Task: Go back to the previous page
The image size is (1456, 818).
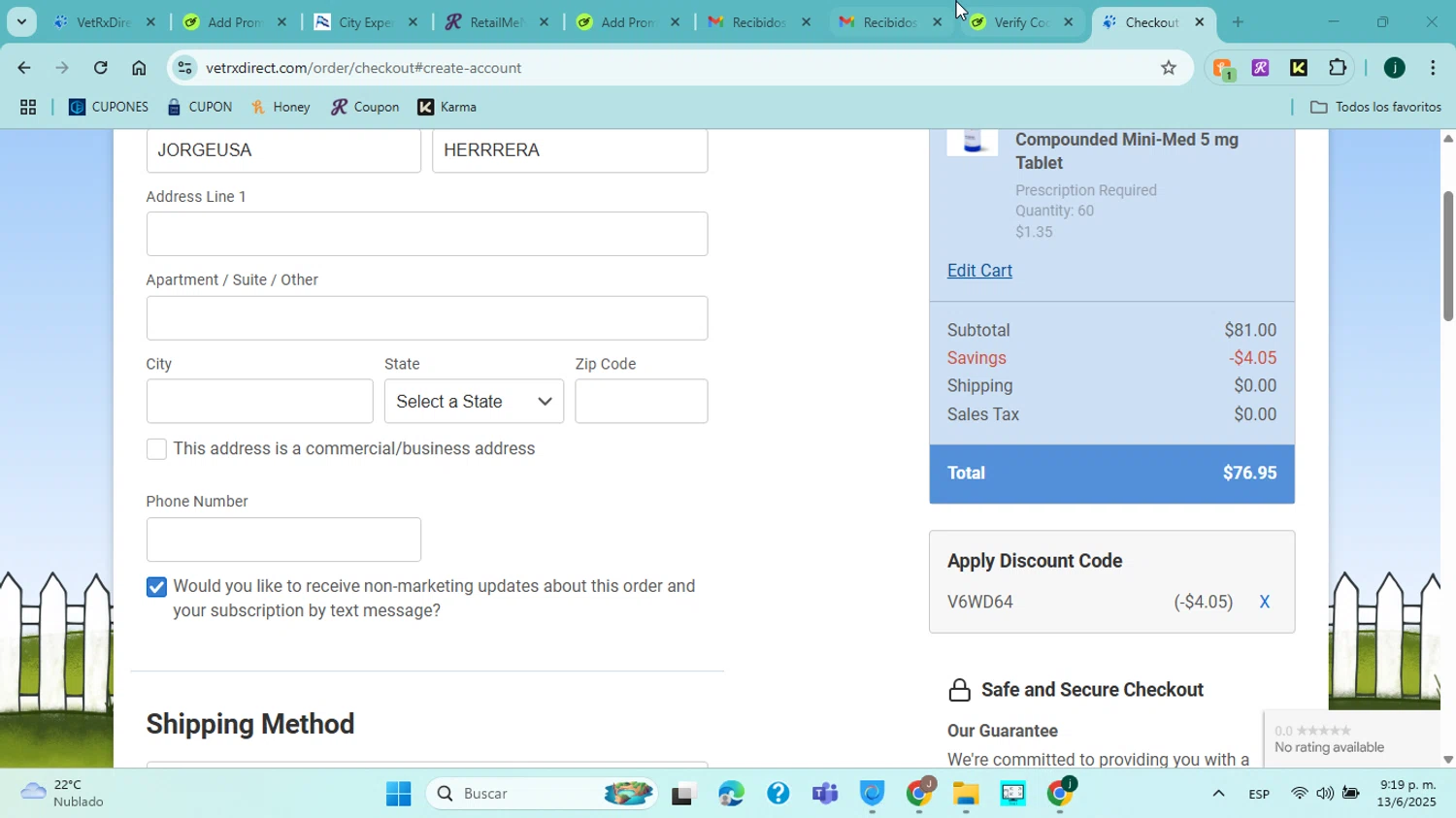Action: 23,68
